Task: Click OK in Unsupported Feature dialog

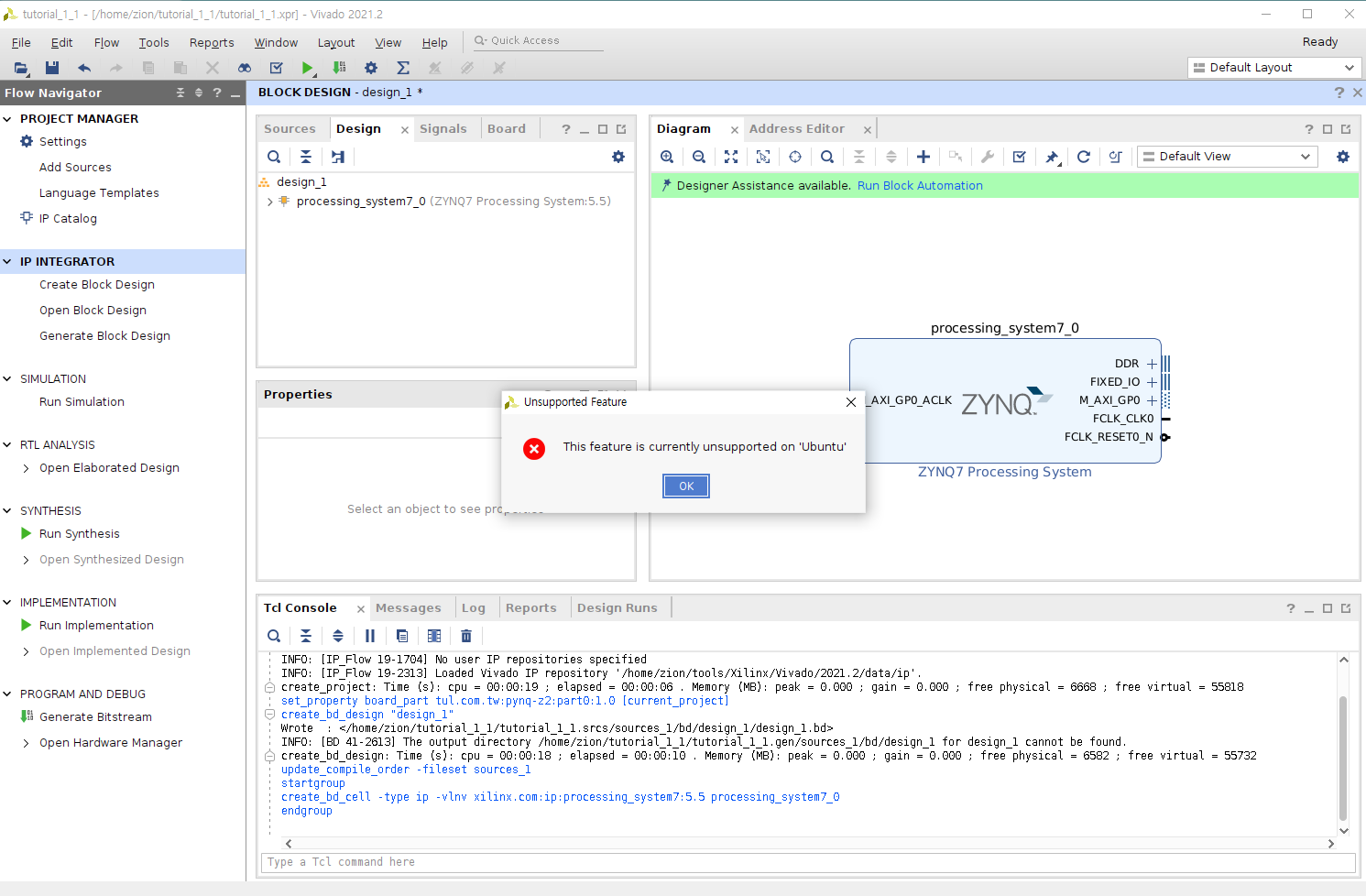Action: coord(686,486)
